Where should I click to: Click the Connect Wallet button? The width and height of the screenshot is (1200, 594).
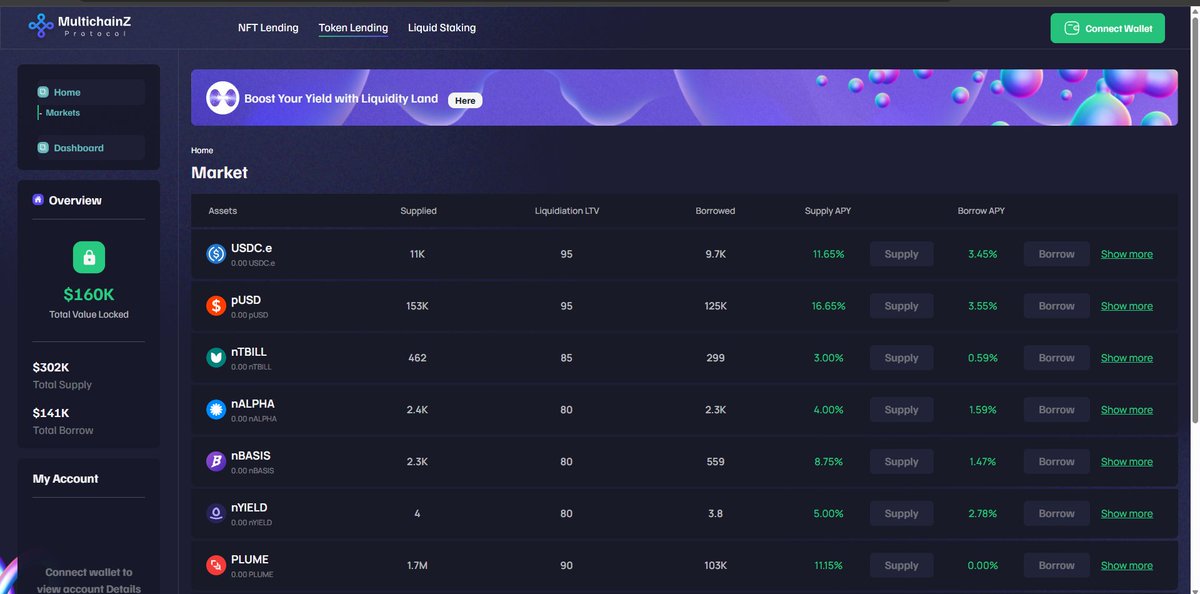[1107, 28]
